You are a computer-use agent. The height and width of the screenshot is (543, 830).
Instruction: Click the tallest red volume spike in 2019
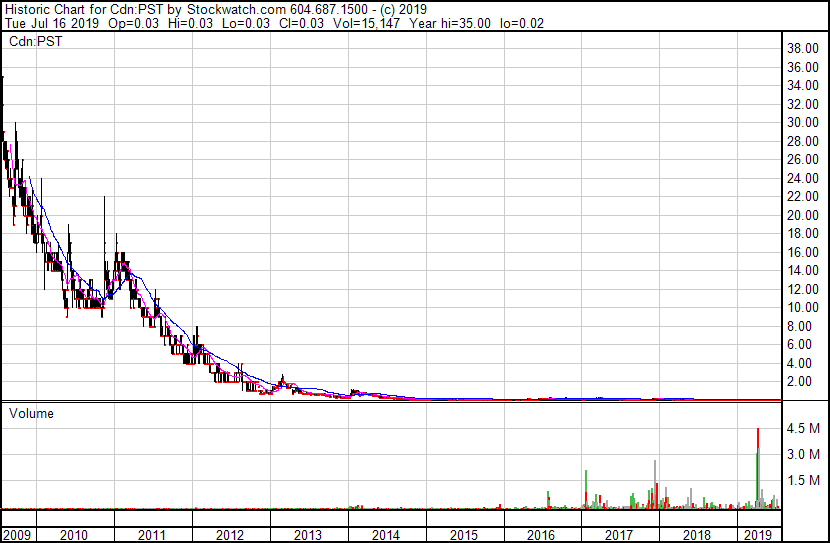(x=758, y=468)
